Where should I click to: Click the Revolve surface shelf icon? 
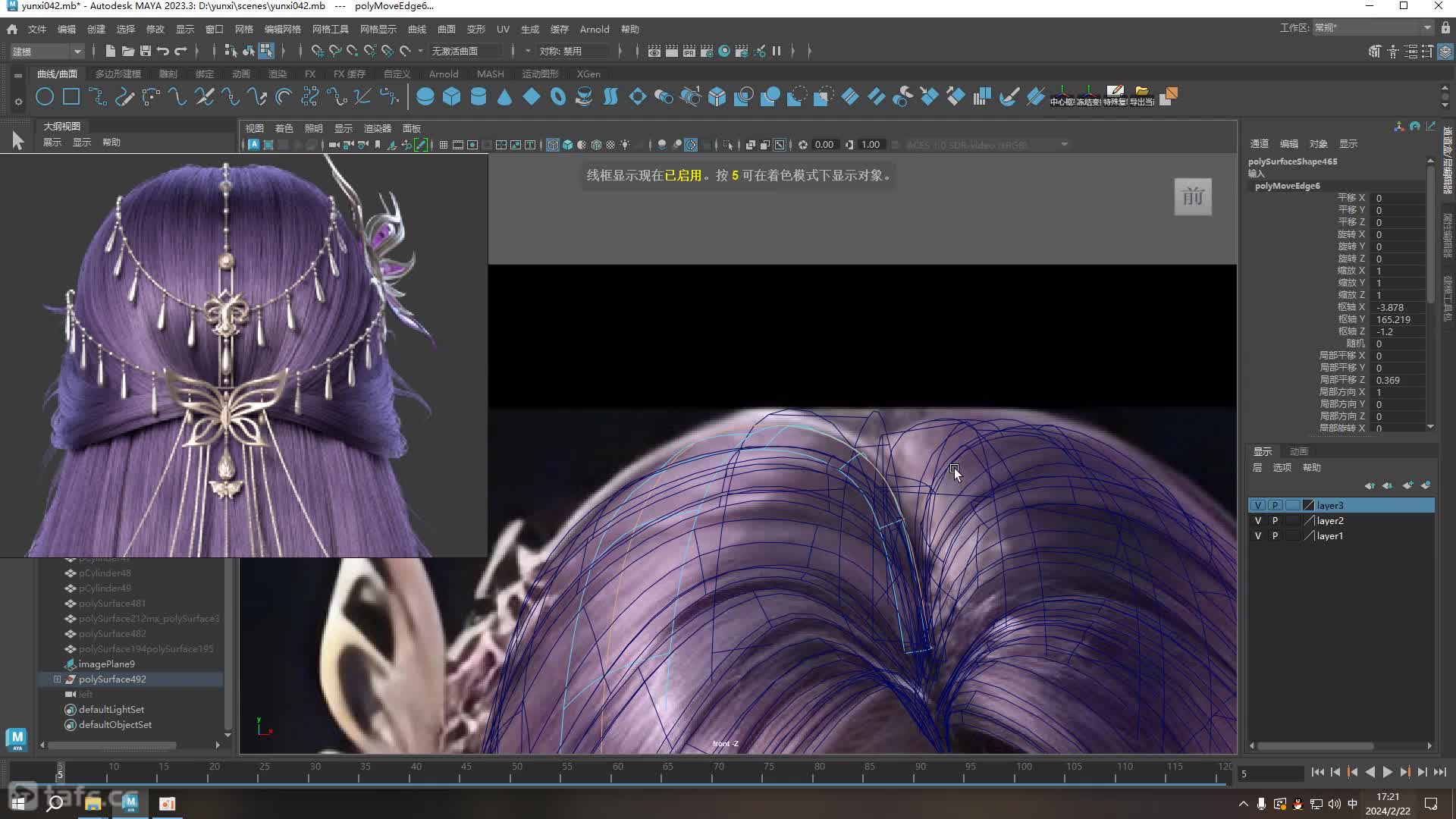[585, 96]
